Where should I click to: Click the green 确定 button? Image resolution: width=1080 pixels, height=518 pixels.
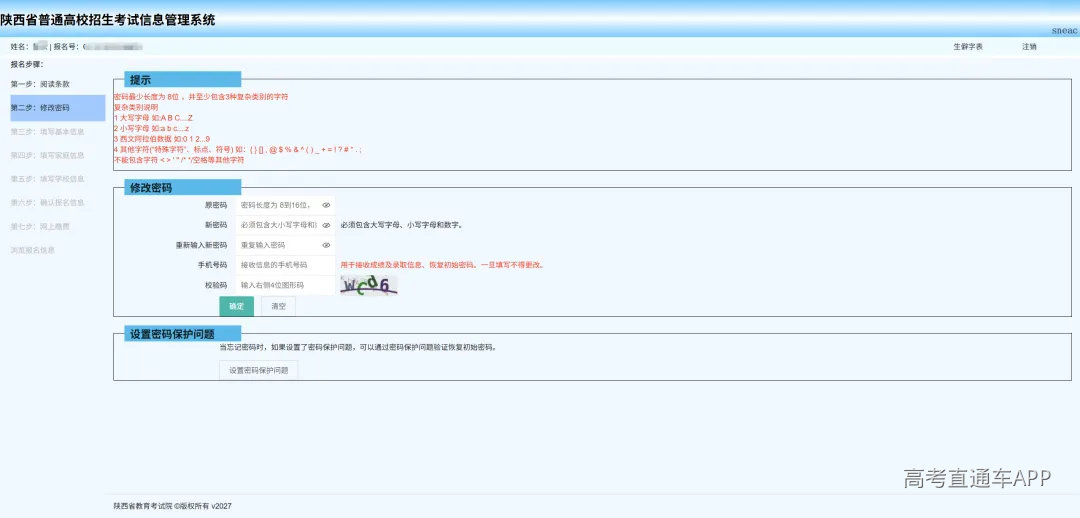pyautogui.click(x=236, y=307)
